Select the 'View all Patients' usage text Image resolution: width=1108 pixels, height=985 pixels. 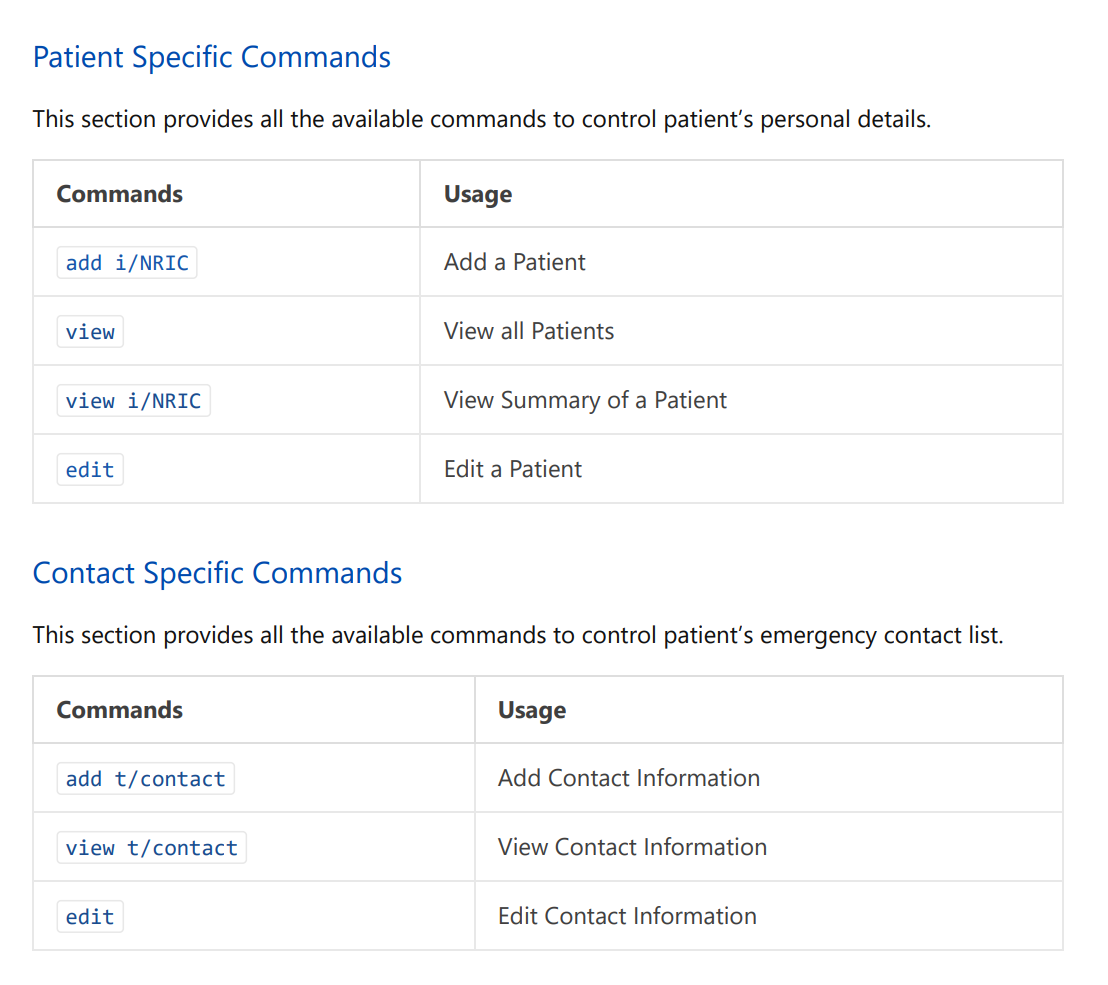(x=529, y=331)
